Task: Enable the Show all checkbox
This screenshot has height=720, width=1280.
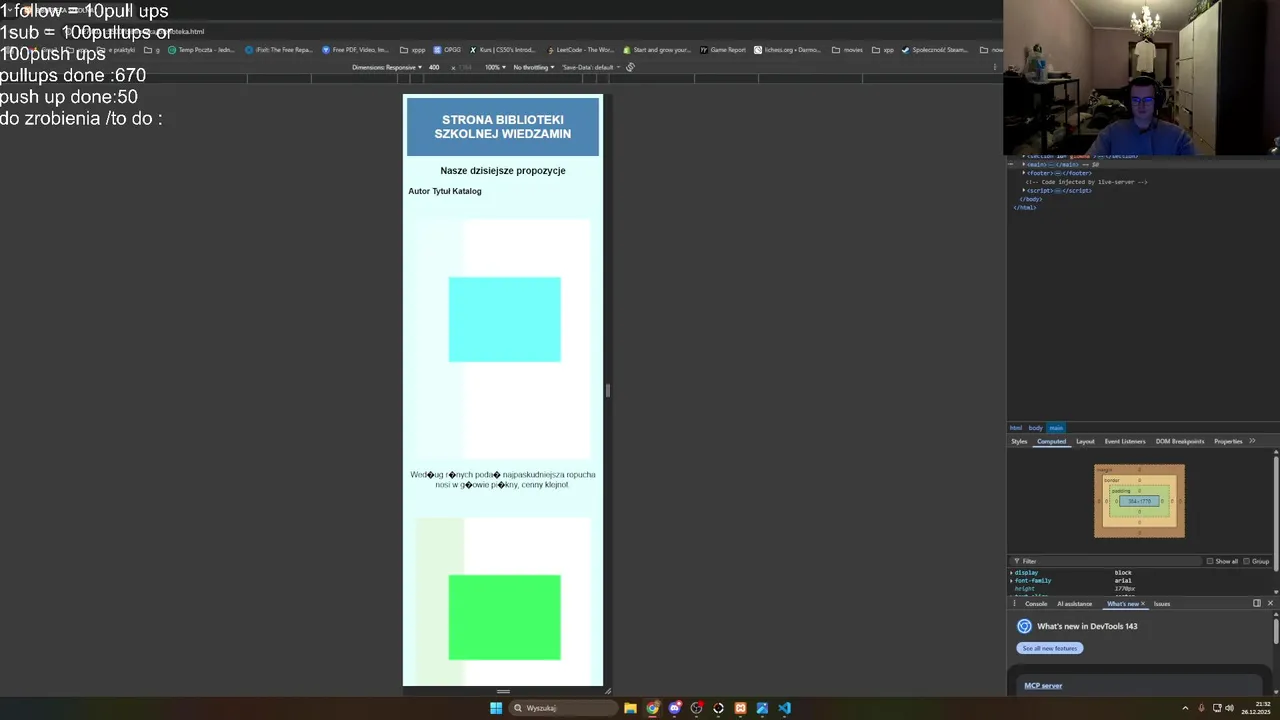Action: coord(1210,561)
